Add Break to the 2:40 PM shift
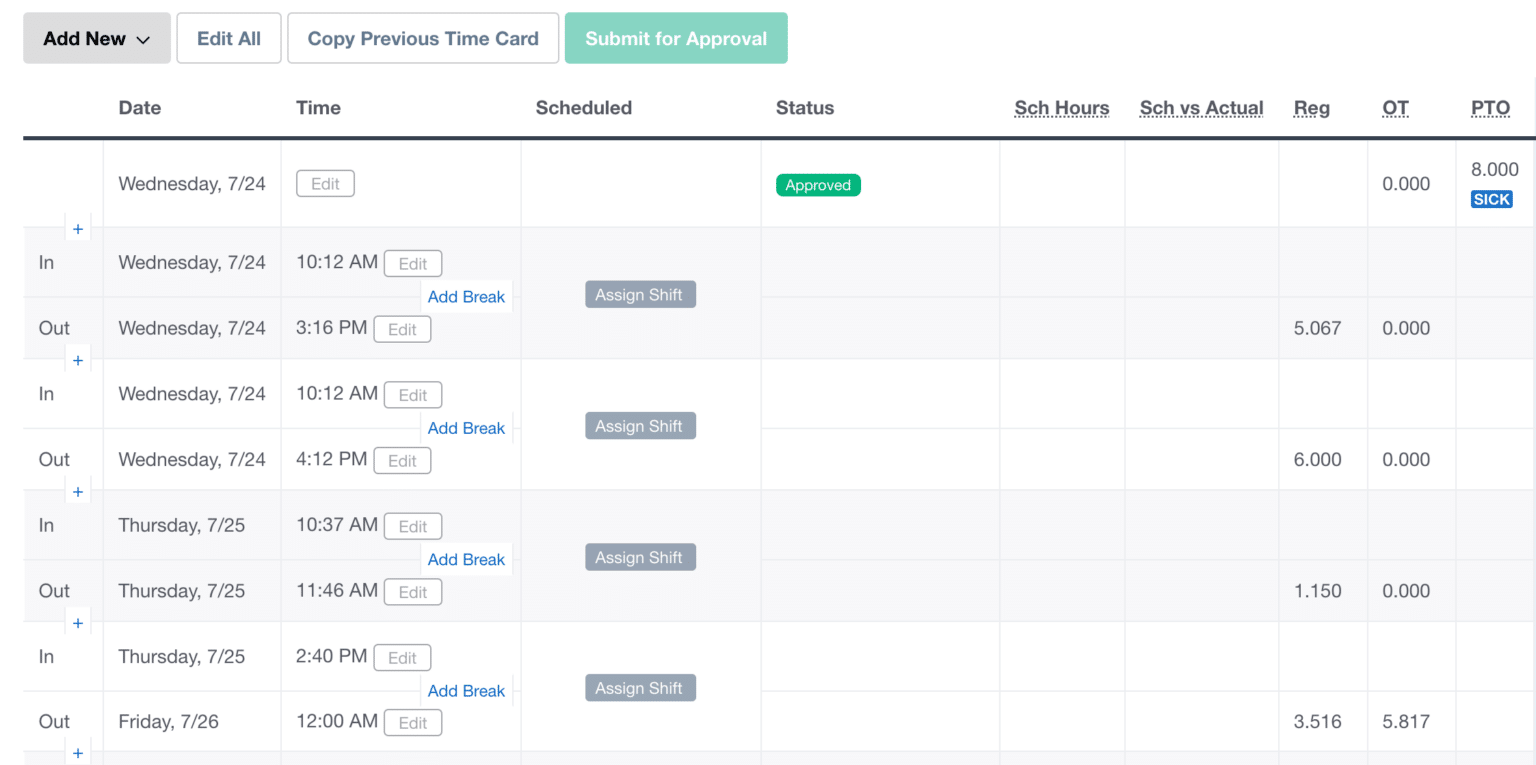Screen dimensions: 1536x765 [x=466, y=691]
